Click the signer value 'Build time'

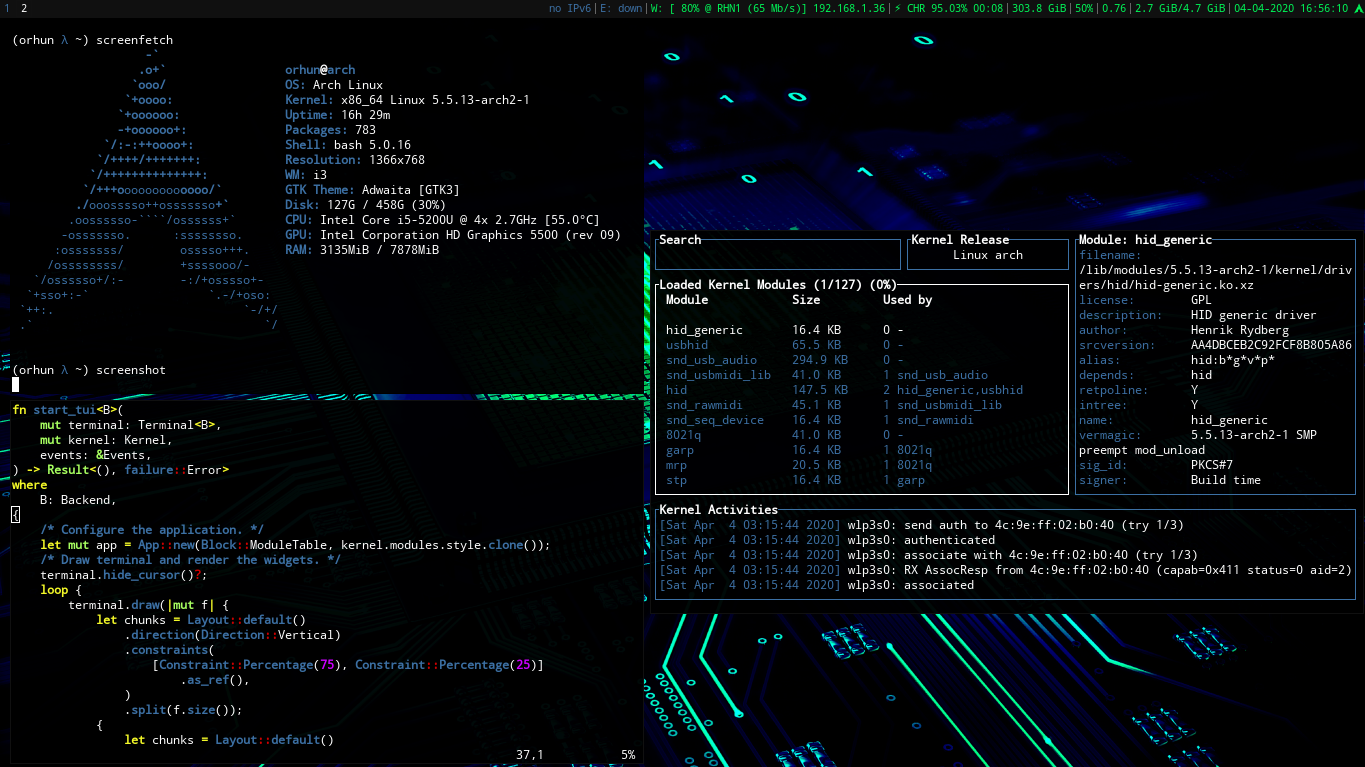(x=1226, y=480)
